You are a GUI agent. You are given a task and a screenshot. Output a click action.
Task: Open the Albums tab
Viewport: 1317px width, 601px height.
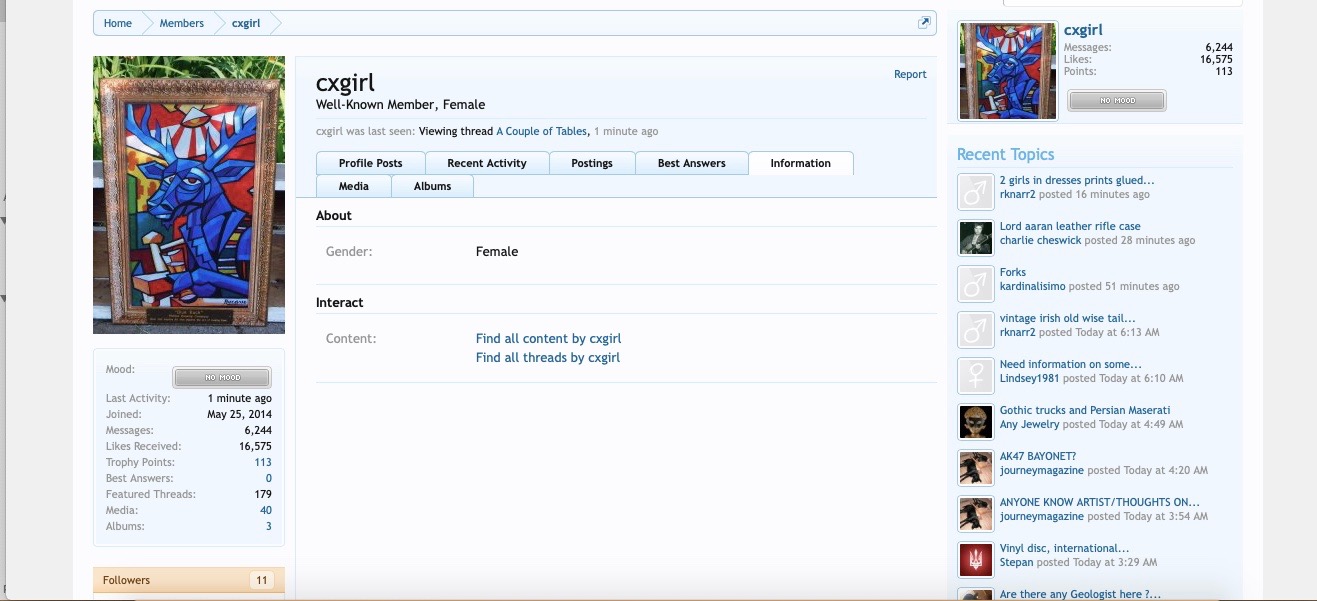coord(432,186)
